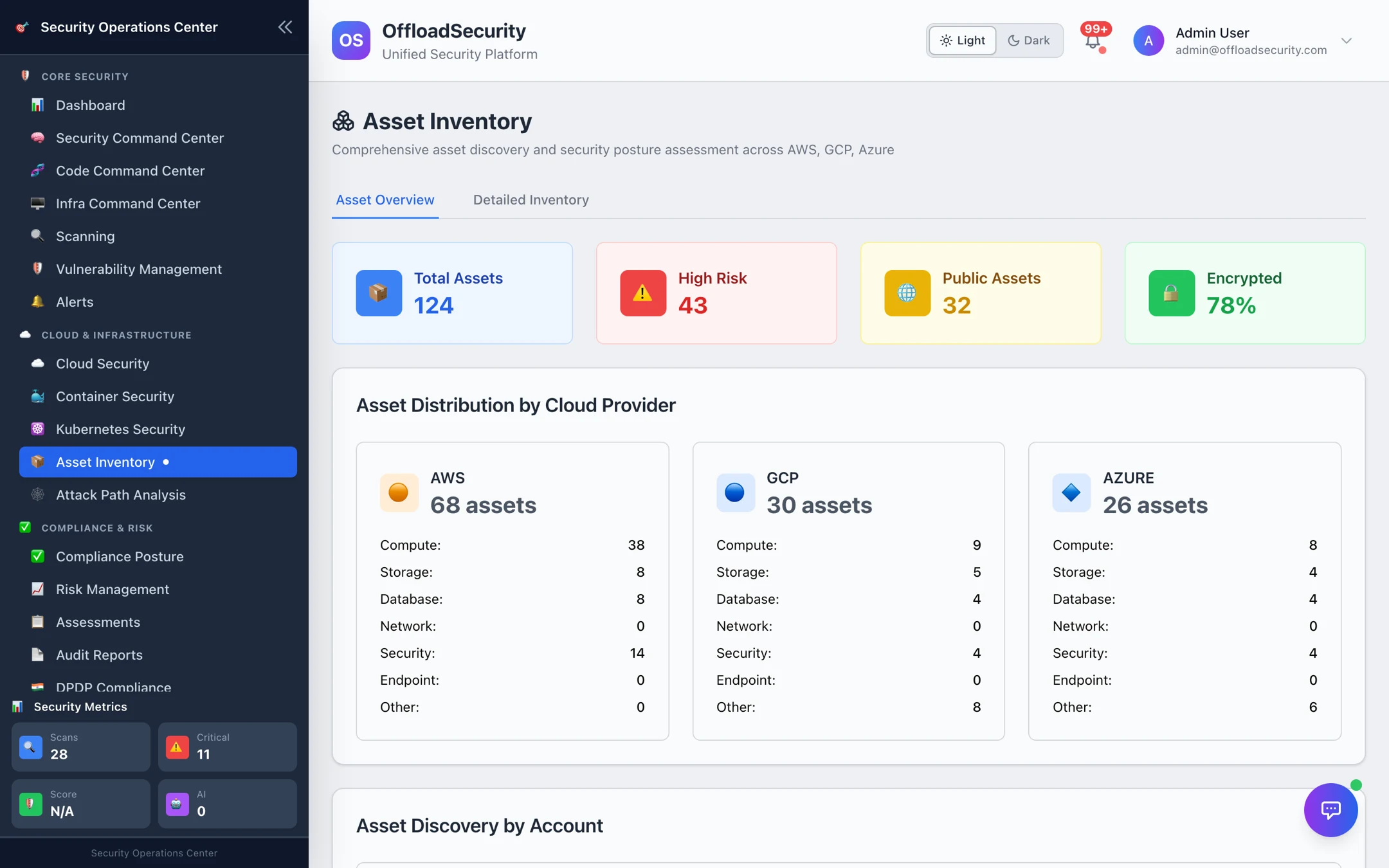1389x868 pixels.
Task: Expand the Admin User account dropdown
Action: coord(1347,41)
